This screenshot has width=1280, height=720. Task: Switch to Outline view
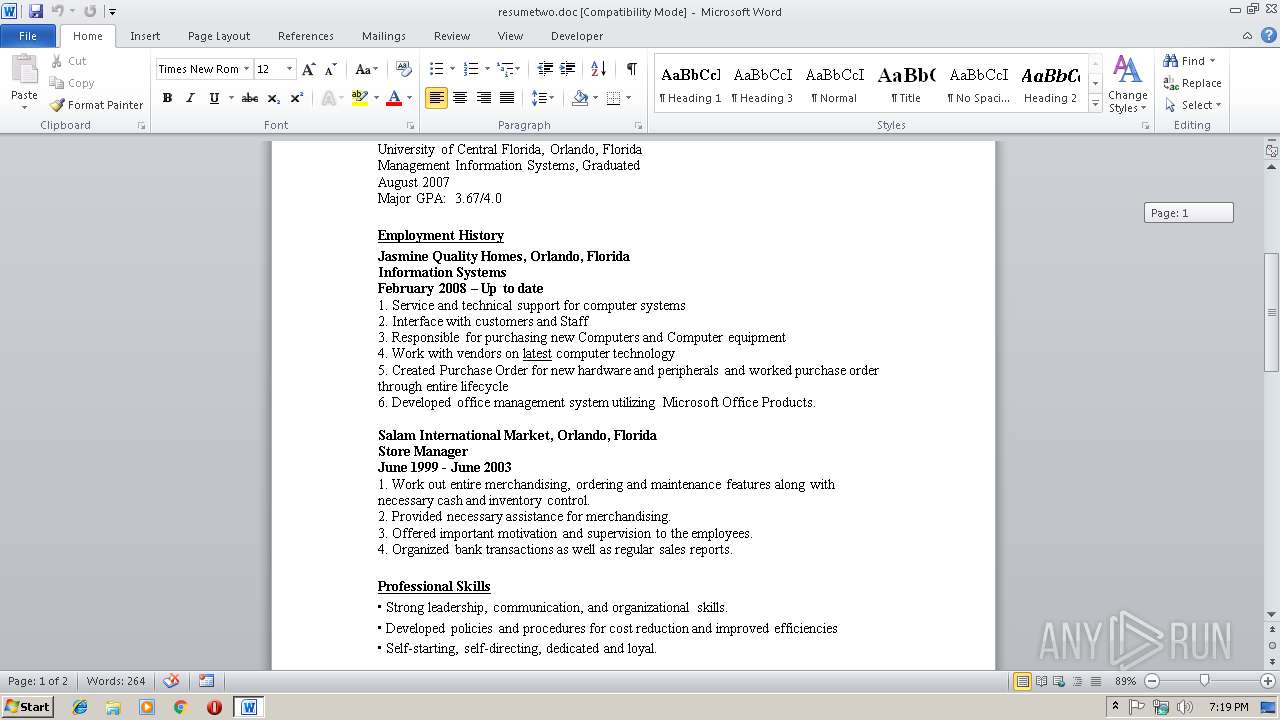pos(1078,681)
